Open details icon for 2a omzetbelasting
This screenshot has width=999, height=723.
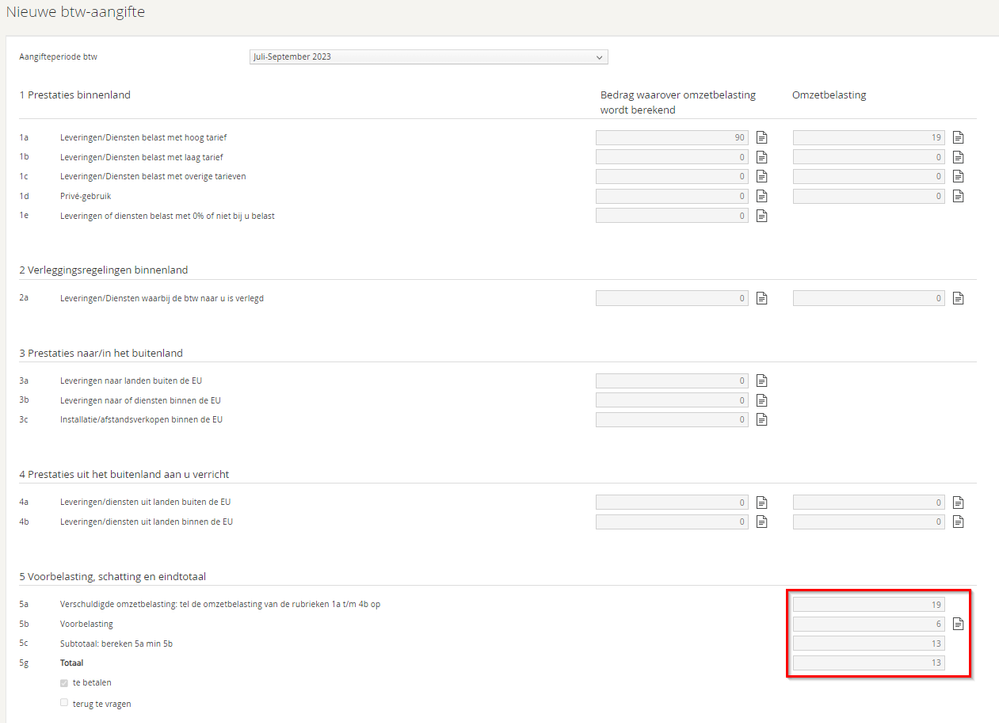click(958, 298)
